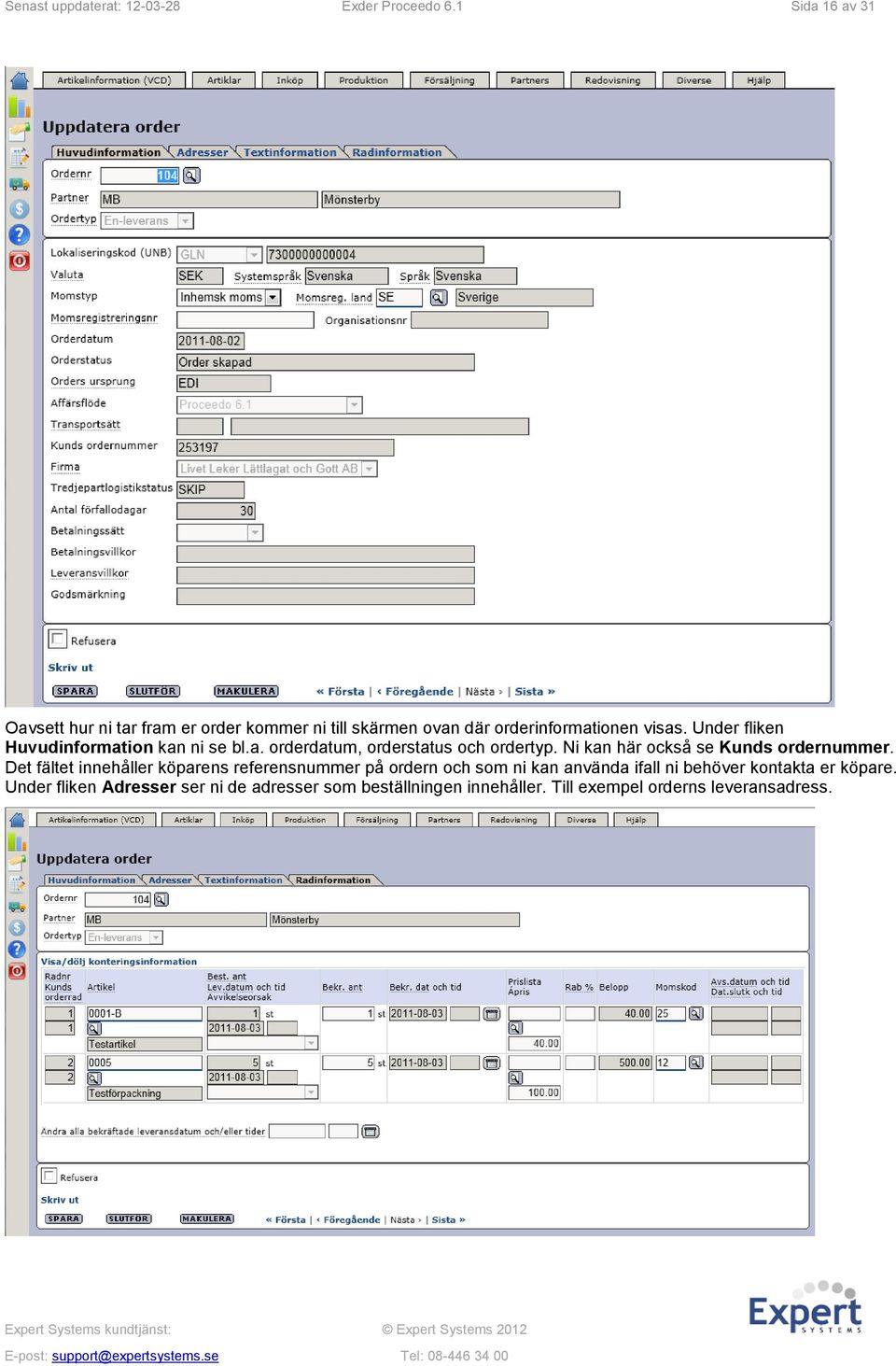This screenshot has width=896, height=1366.
Task: Click the Ordernr magnifier in Radinformation view
Action: coord(161,900)
